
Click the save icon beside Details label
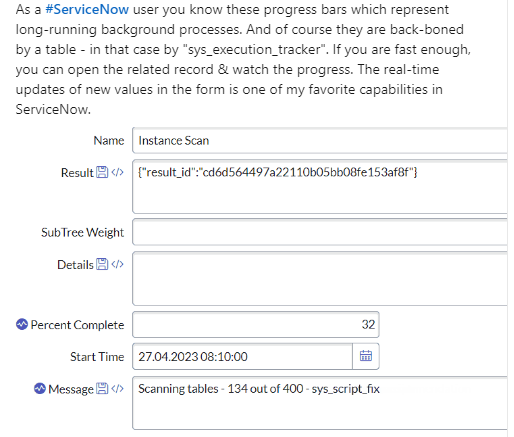click(102, 264)
